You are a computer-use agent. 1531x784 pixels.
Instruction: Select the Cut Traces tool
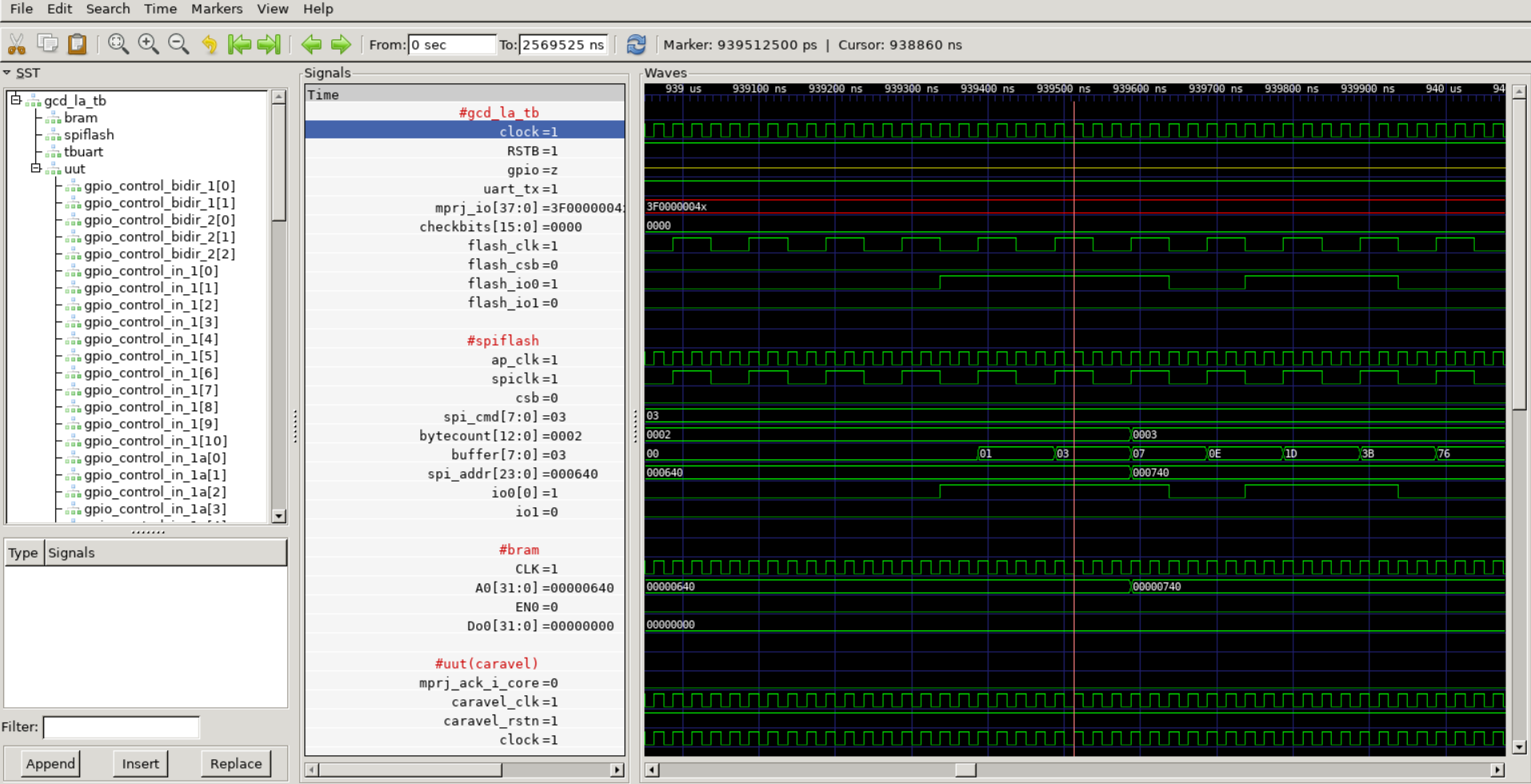click(17, 45)
